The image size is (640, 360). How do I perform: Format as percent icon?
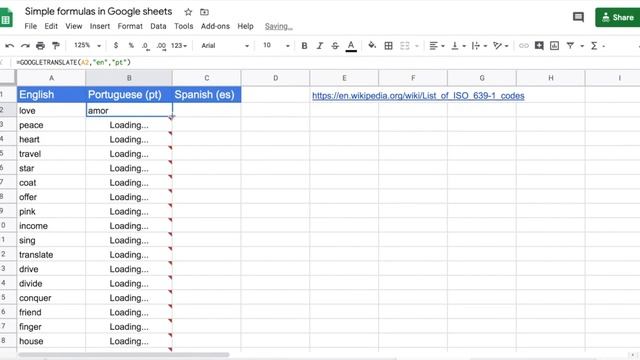tap(131, 45)
